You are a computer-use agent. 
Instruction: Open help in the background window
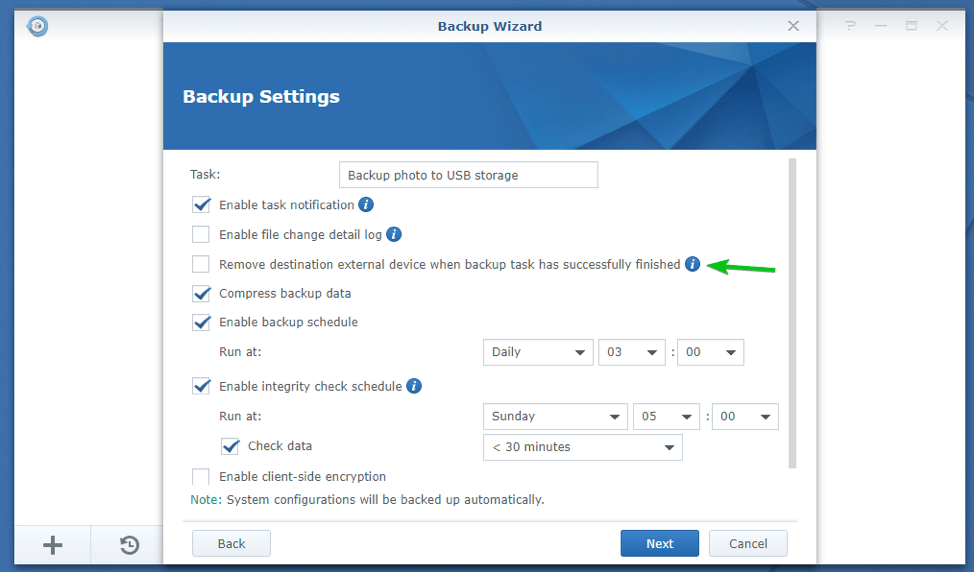tap(850, 26)
